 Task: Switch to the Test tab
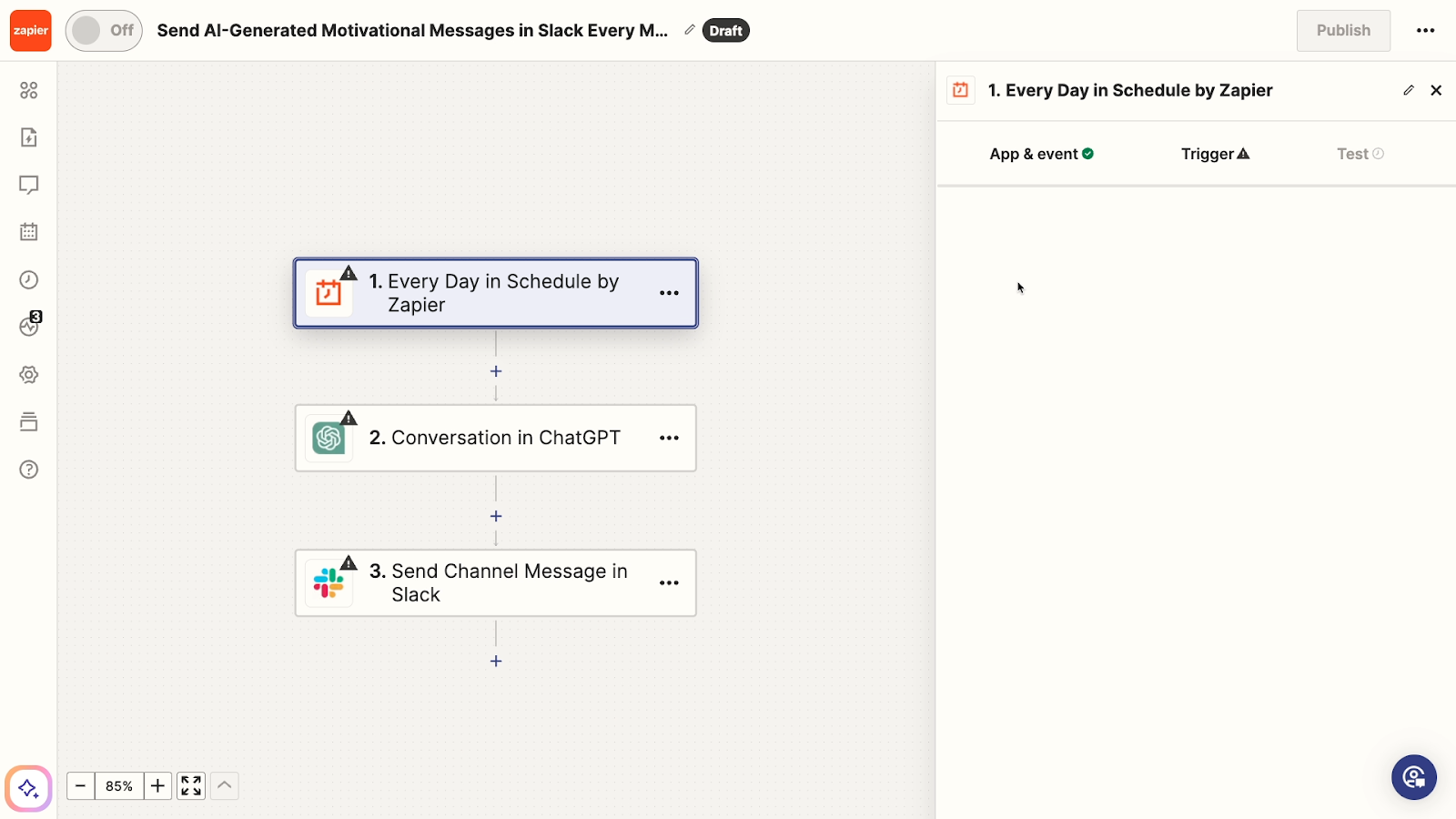point(1360,154)
